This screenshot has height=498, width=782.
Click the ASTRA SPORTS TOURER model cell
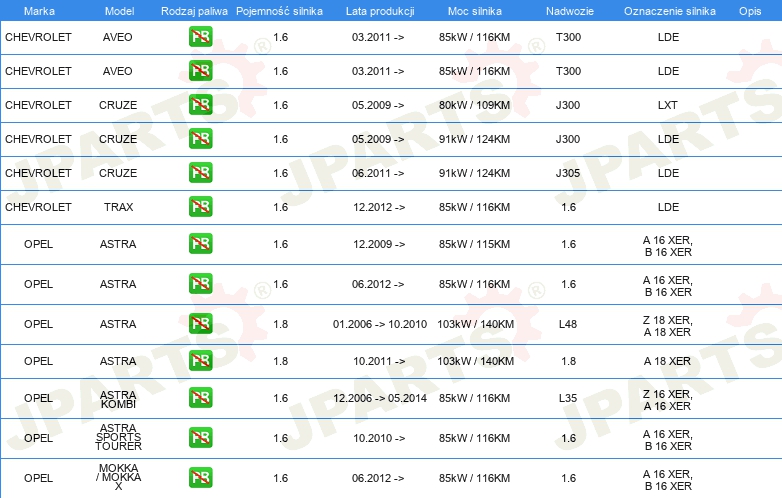118,437
